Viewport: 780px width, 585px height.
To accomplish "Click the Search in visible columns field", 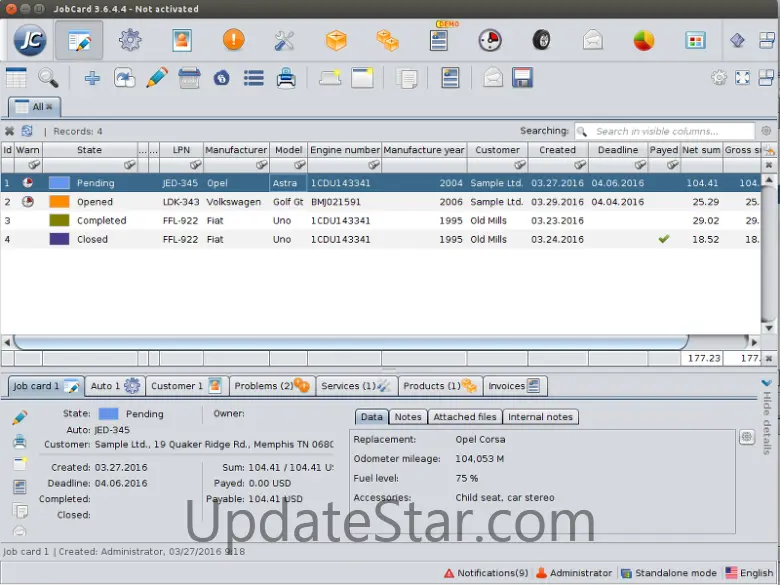I will (x=665, y=131).
